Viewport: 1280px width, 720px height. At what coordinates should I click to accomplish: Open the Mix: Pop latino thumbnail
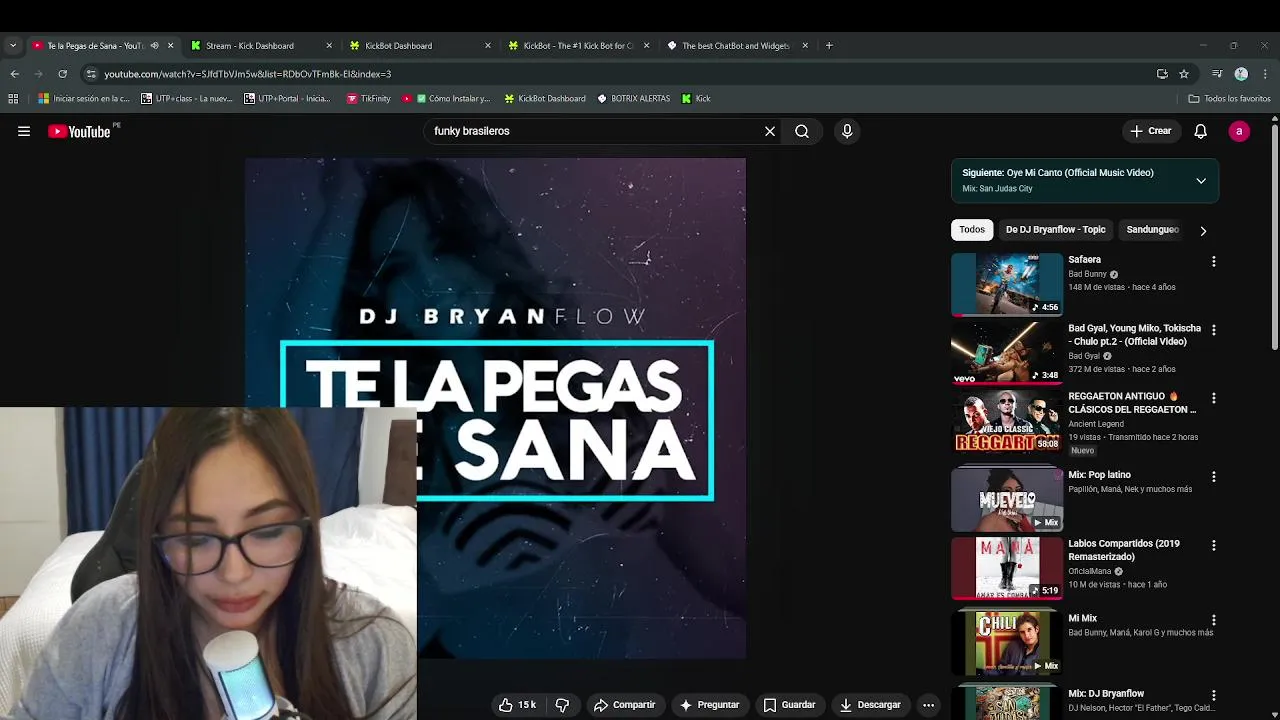1006,499
